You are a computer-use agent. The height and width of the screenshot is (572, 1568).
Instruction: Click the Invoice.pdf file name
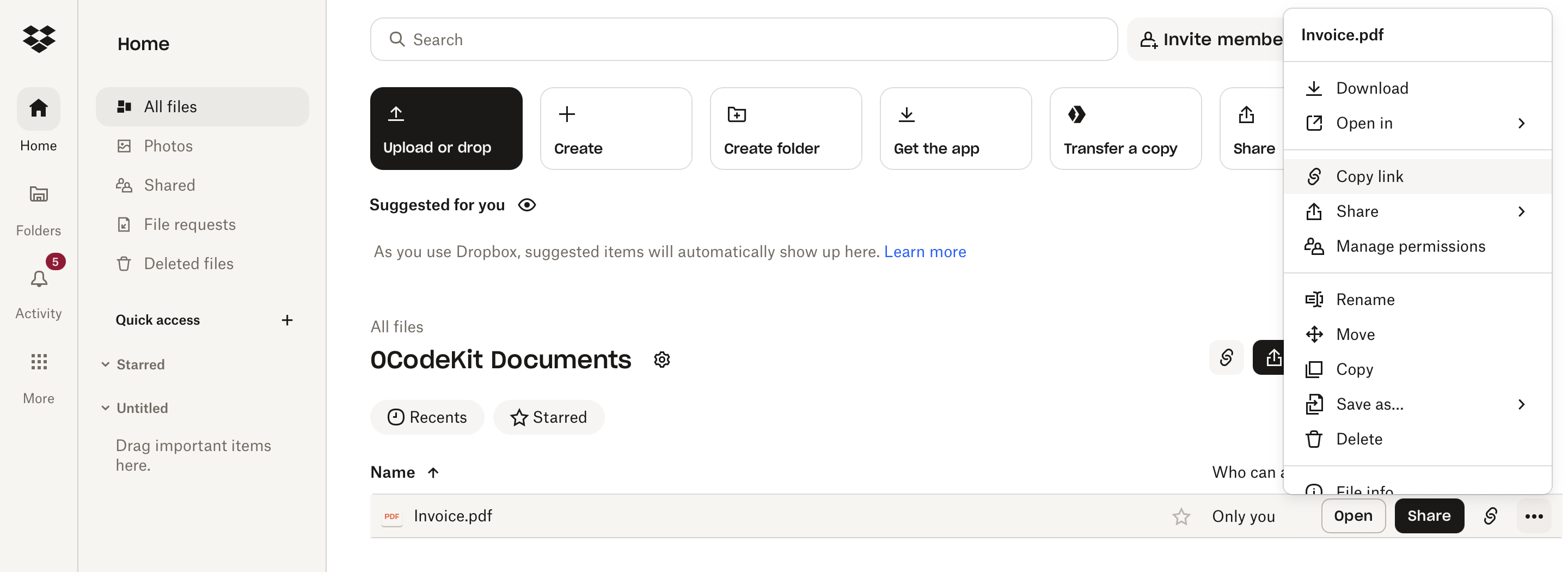[x=453, y=516]
